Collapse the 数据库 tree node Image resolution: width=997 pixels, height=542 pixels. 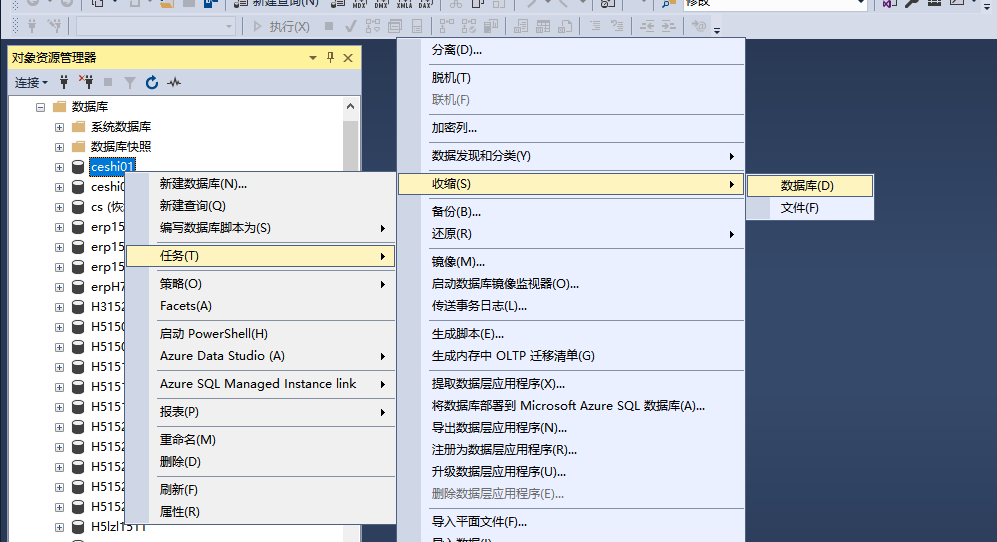tap(41, 107)
